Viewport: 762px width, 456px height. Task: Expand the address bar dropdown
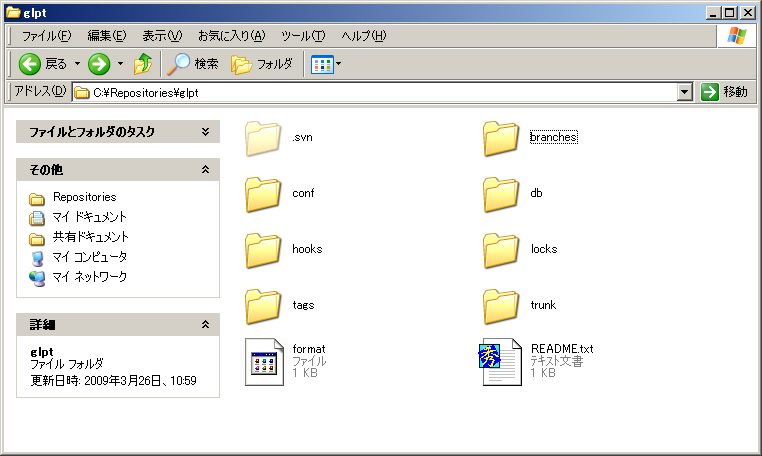click(x=684, y=92)
